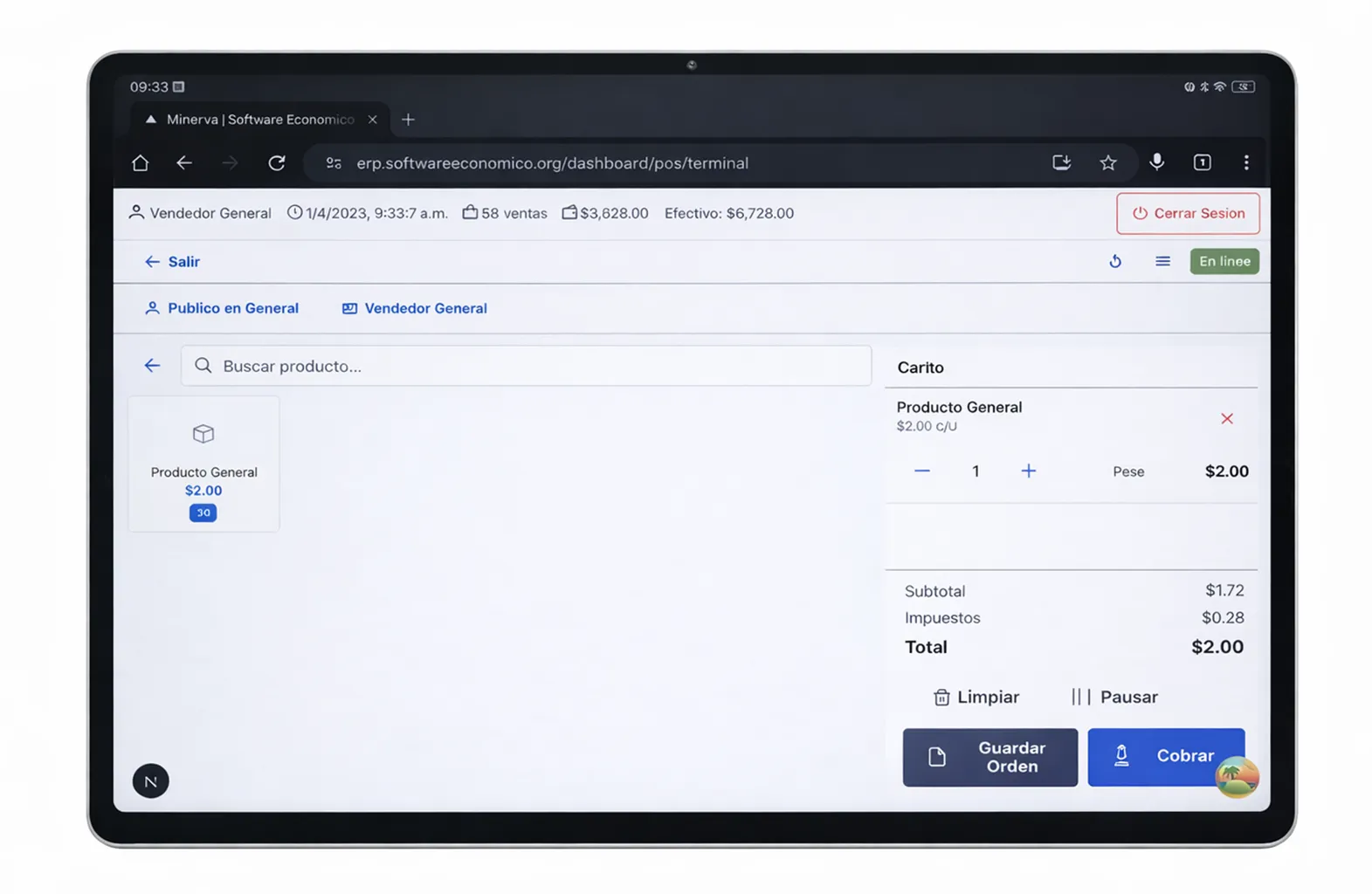Screen dimensions: 1372x894
Task: Select the Vendedor General seller
Action: click(415, 308)
